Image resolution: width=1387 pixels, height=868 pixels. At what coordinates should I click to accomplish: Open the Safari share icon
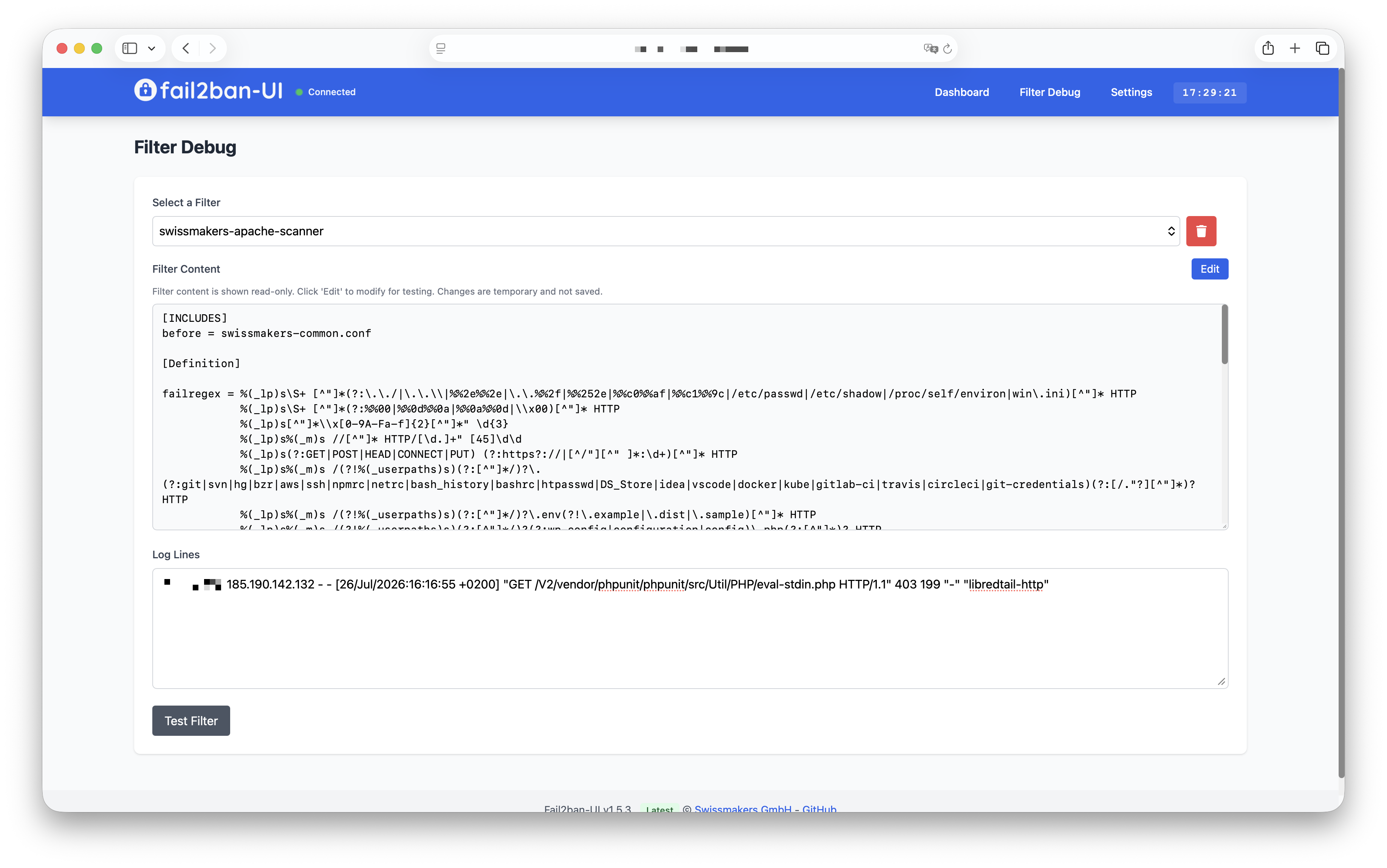pyautogui.click(x=1268, y=48)
